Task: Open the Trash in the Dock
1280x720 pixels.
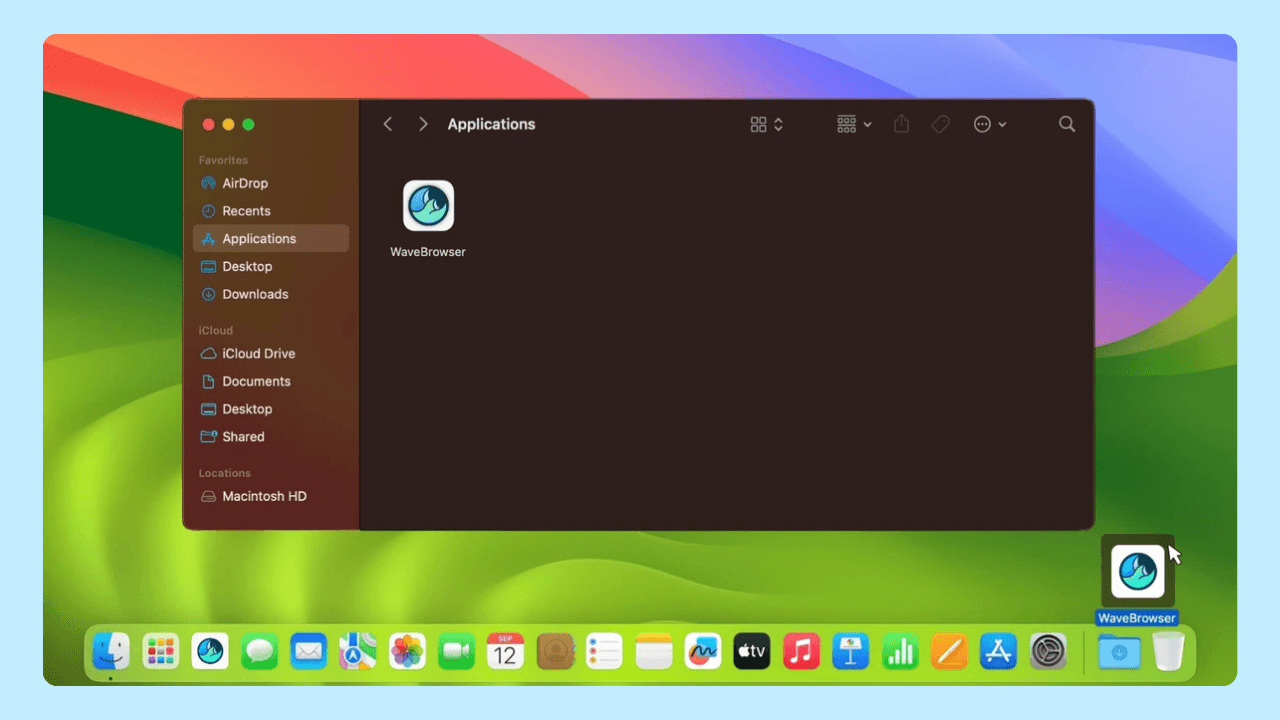Action: coord(1168,652)
